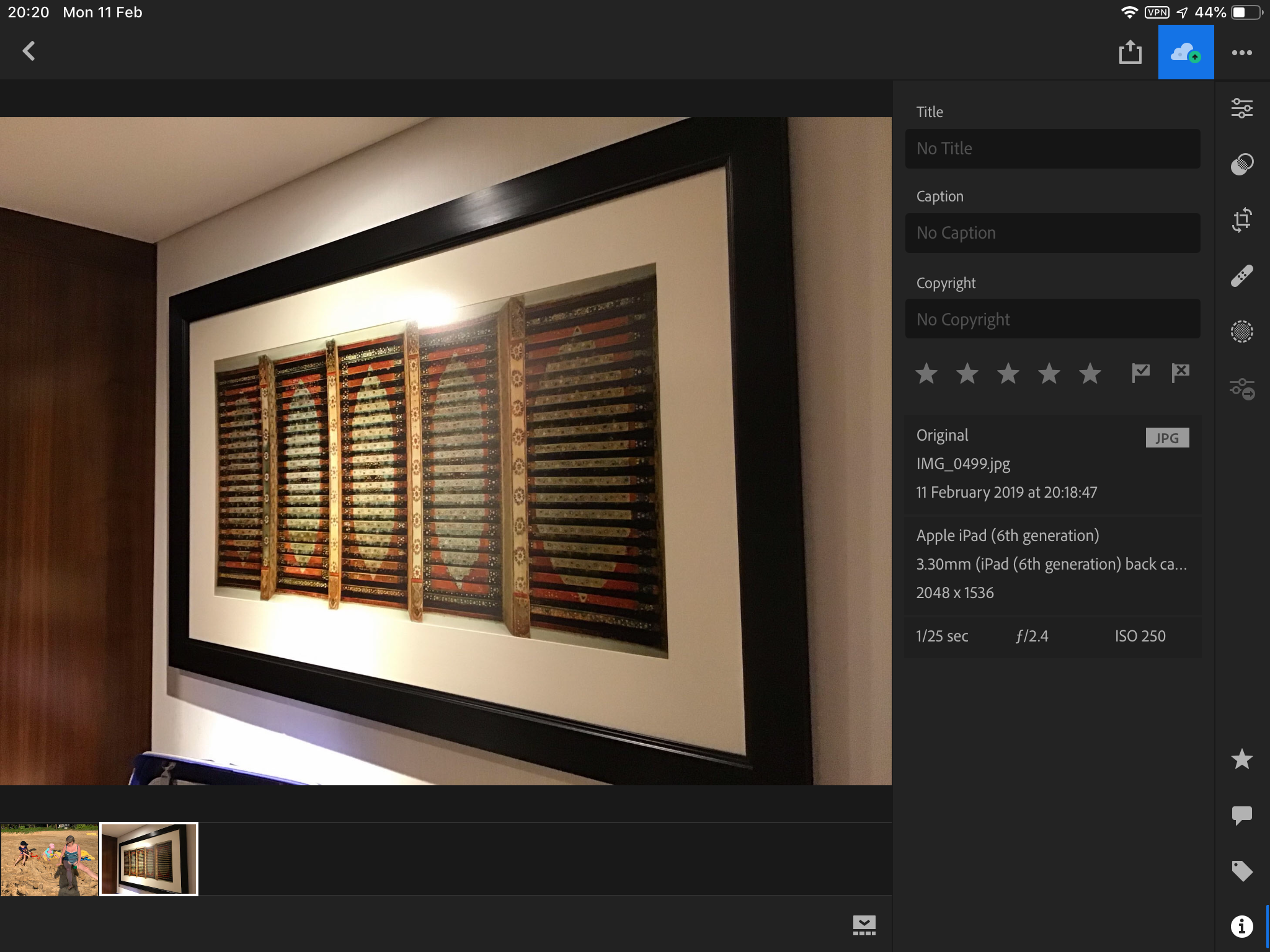1270x952 pixels.
Task: Select the beach photo thumbnail in filmstrip
Action: [50, 860]
